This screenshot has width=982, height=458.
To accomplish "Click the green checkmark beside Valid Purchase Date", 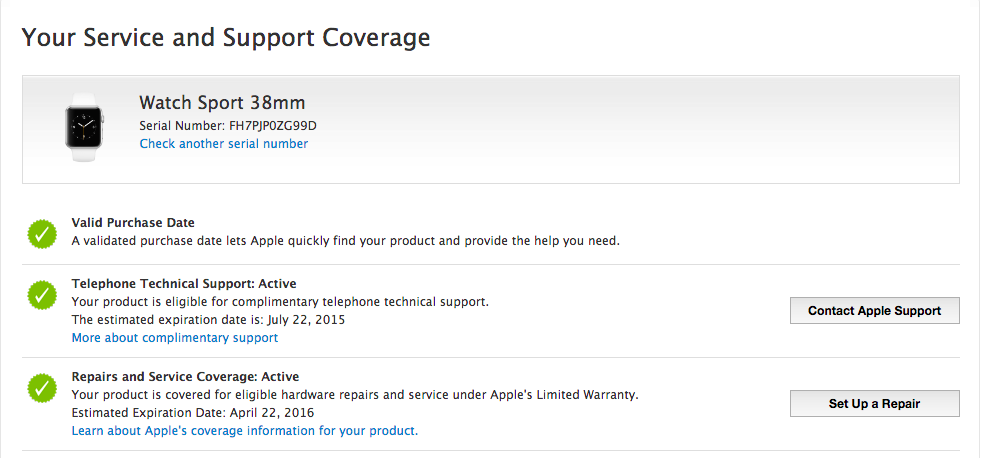I will 42,234.
